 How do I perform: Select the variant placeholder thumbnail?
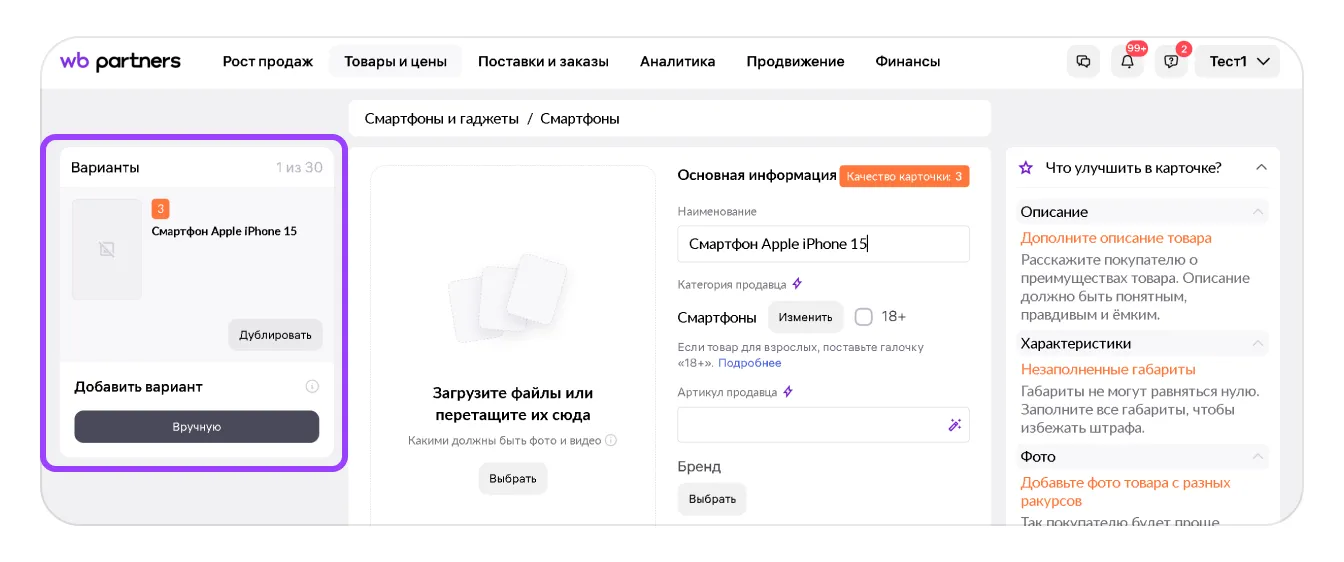[107, 249]
